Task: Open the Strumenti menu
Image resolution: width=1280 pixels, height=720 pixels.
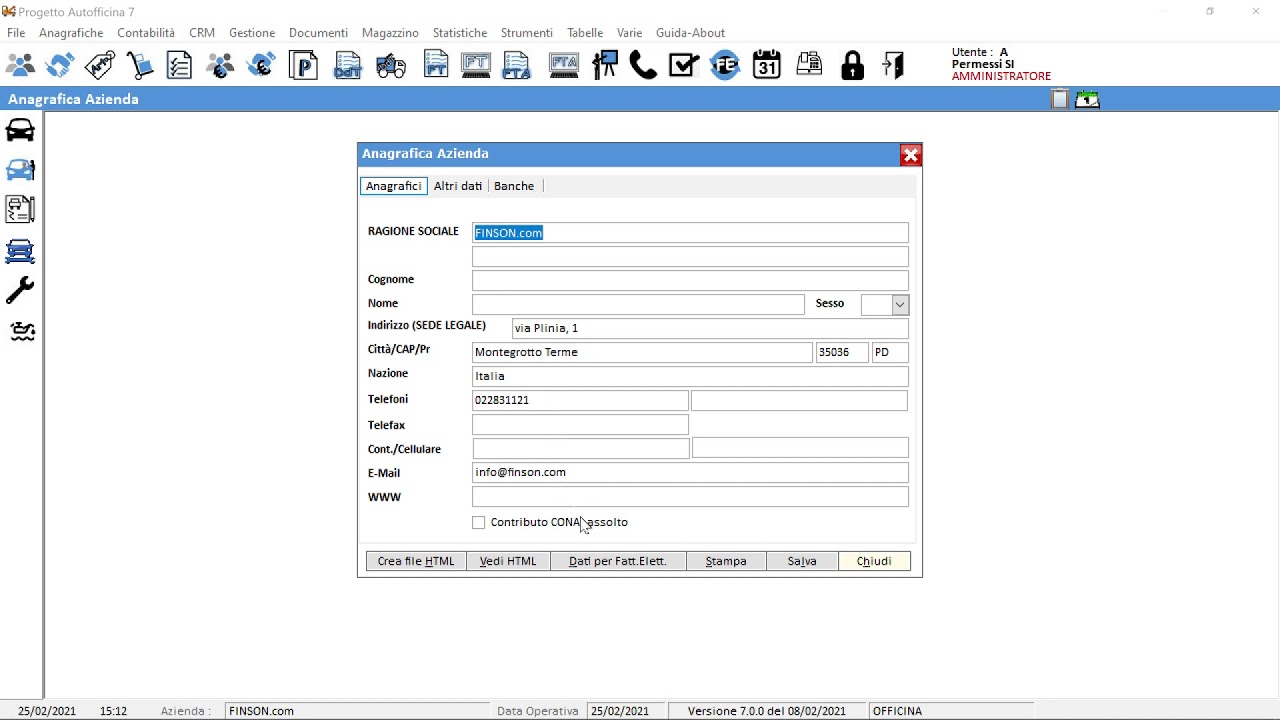Action: (527, 33)
